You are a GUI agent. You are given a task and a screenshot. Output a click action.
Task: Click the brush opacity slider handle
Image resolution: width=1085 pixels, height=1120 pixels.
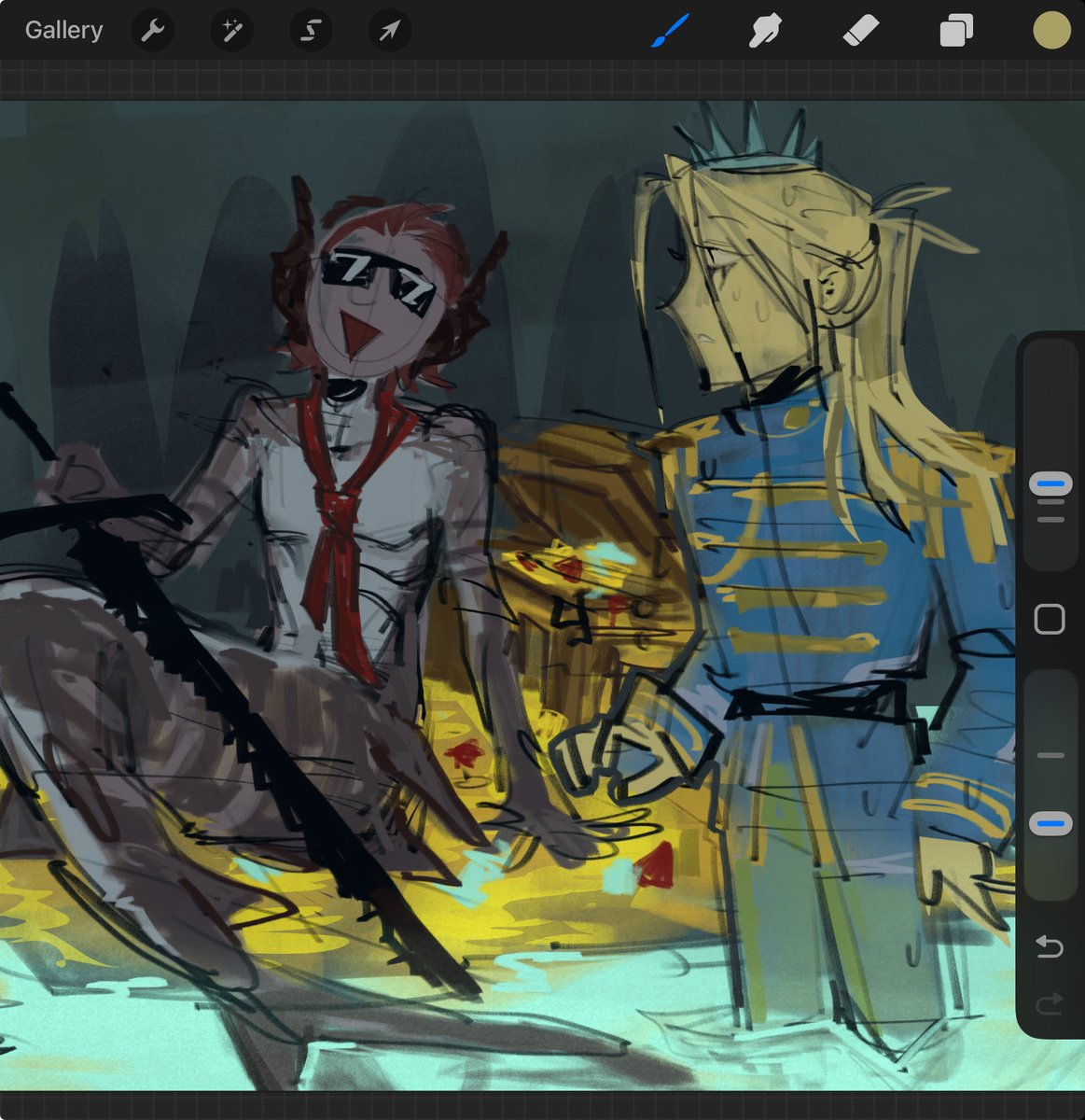1050,824
